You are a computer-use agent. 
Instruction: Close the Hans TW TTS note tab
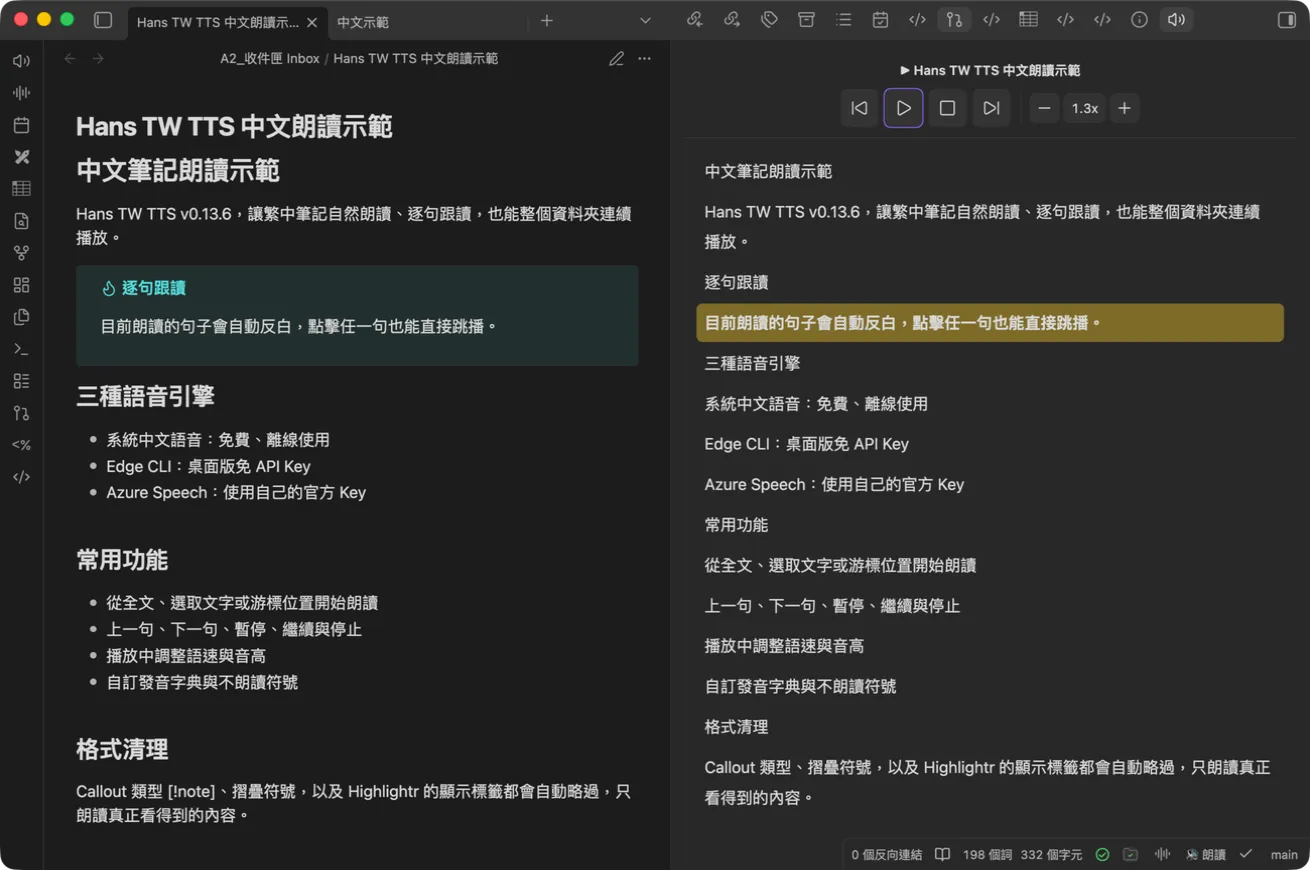point(312,22)
